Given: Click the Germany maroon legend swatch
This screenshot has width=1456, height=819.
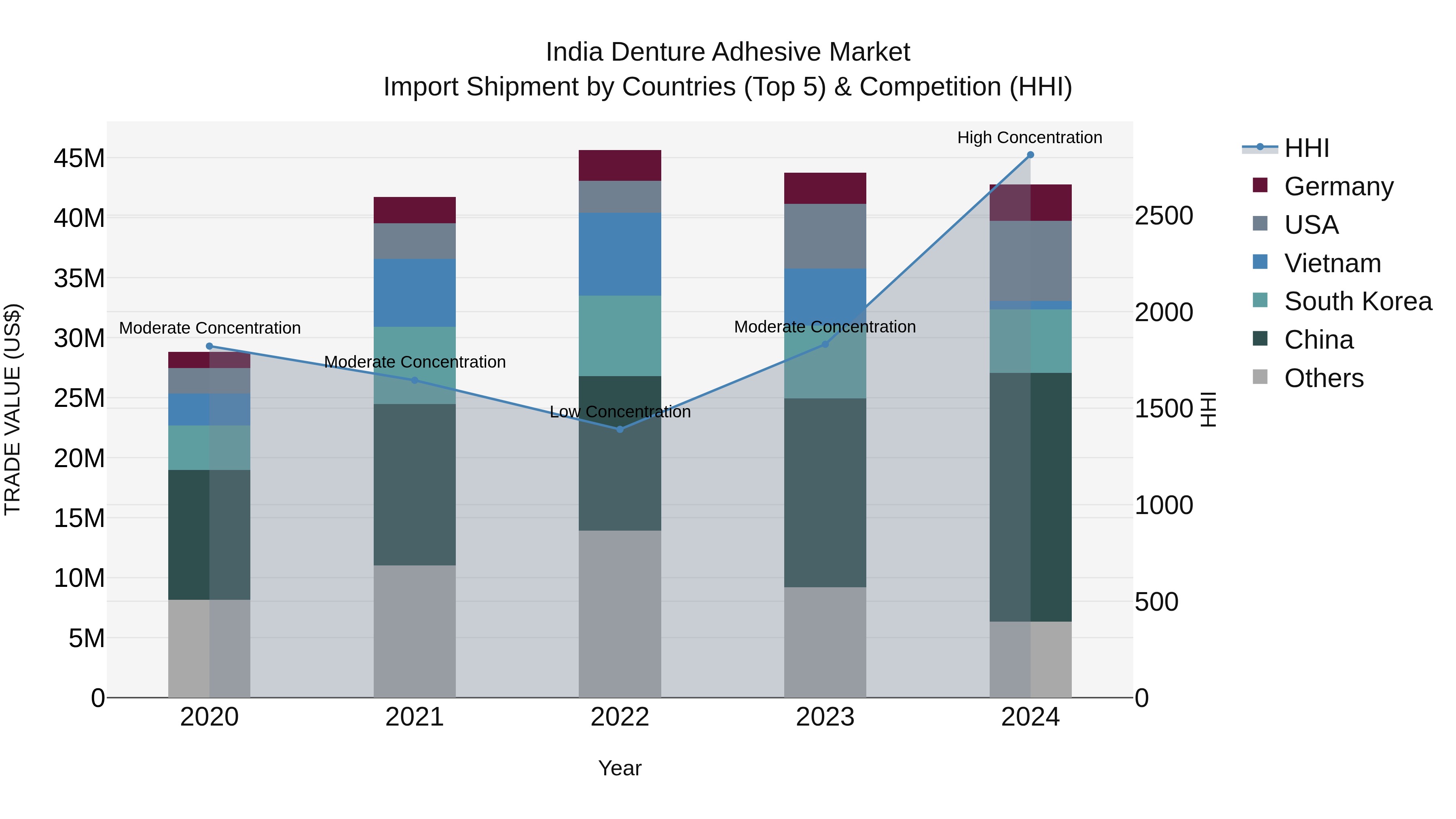Looking at the screenshot, I should tap(1260, 185).
